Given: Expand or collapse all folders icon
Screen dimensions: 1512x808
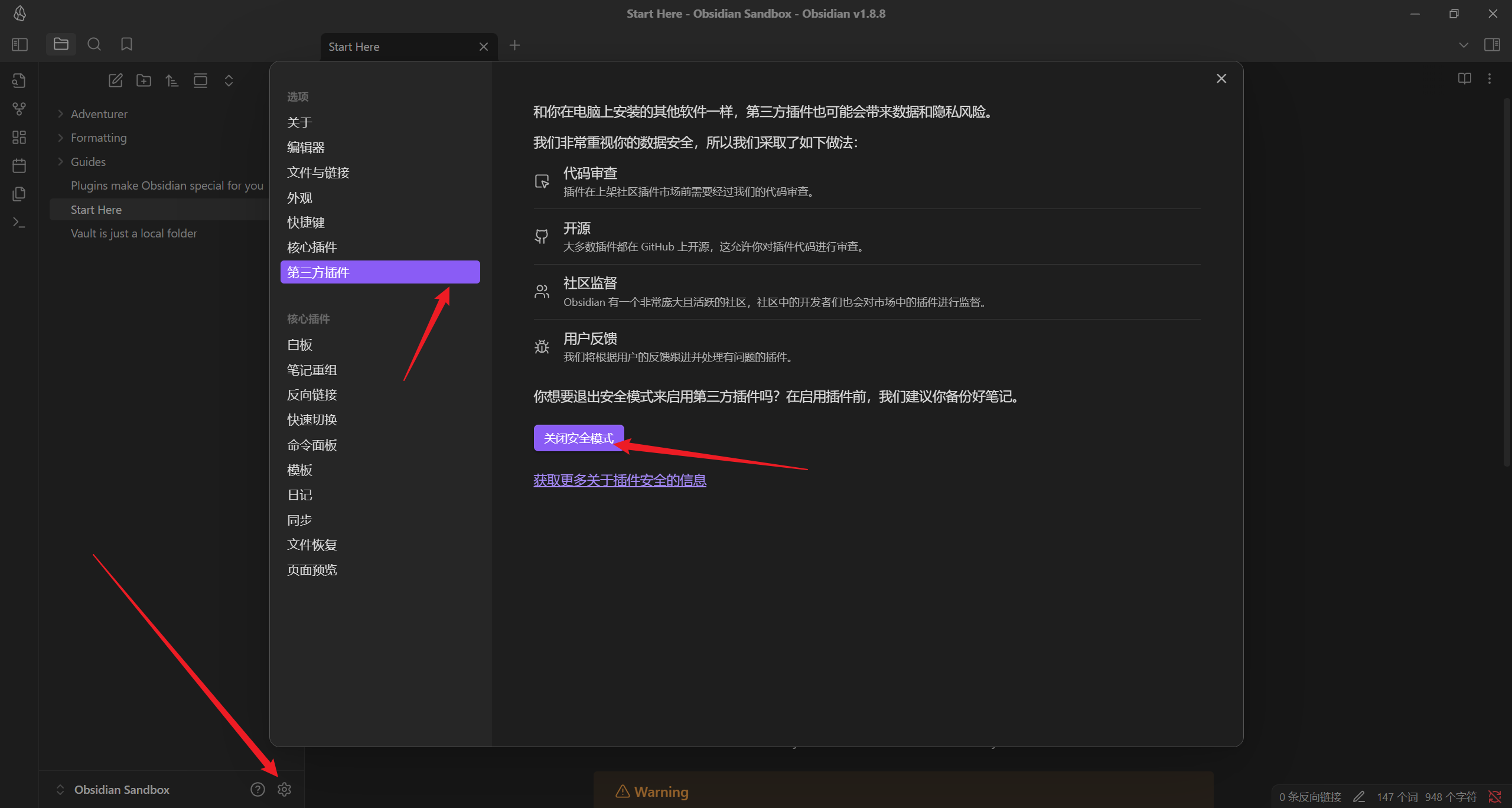Looking at the screenshot, I should (x=229, y=80).
